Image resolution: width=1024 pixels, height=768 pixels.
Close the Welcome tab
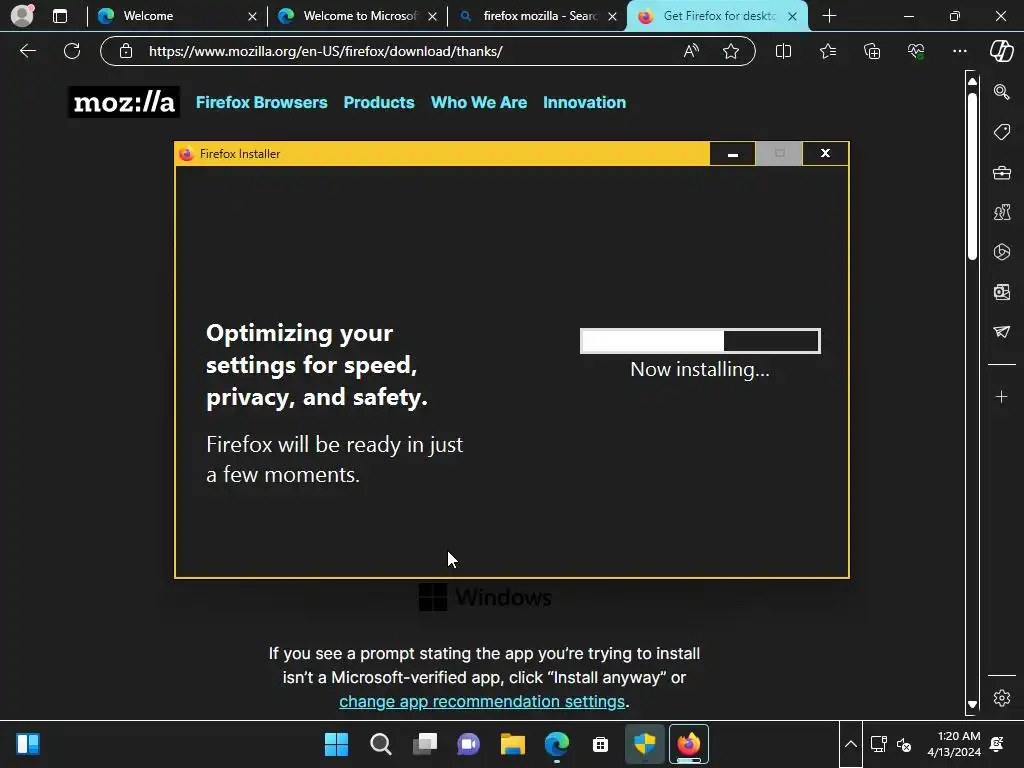tap(252, 16)
